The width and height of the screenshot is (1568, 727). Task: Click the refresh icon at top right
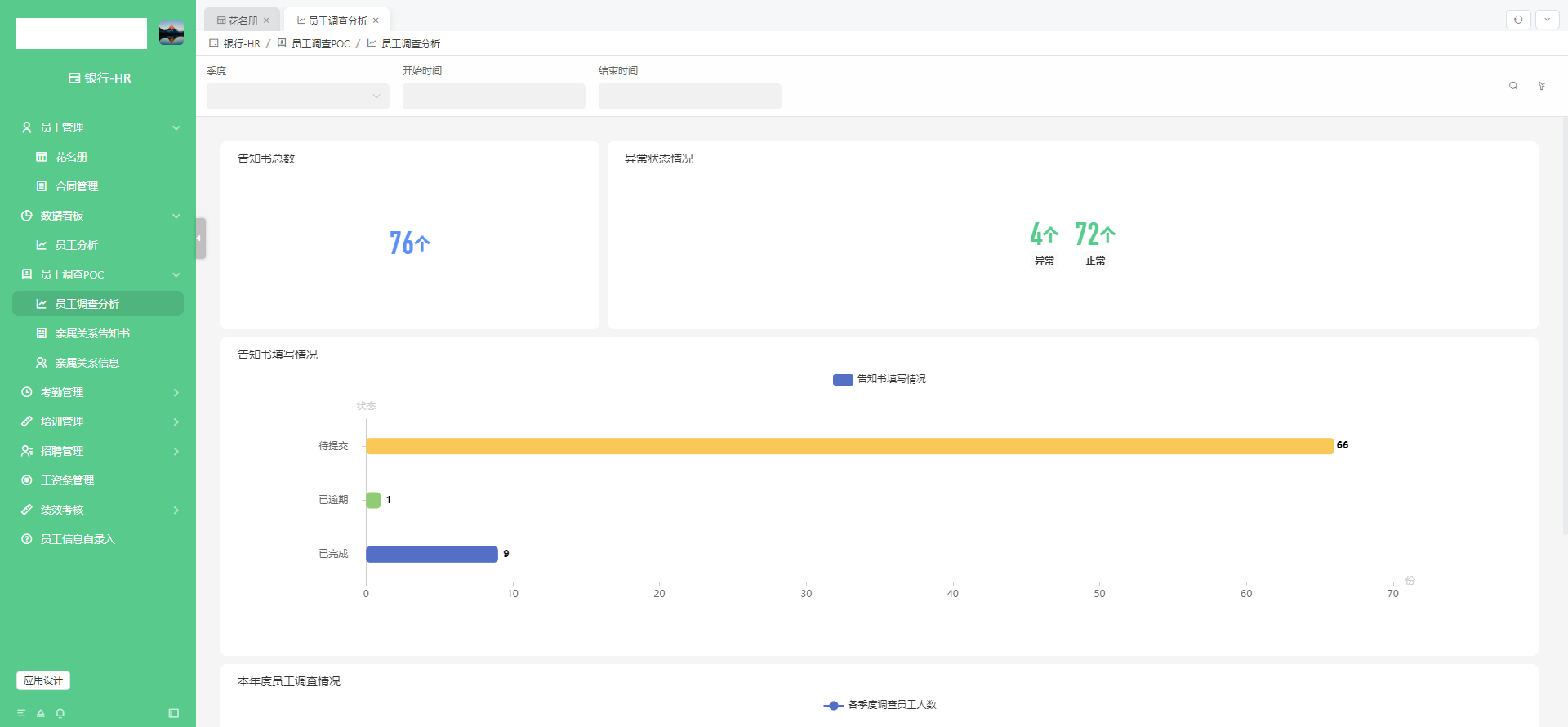click(x=1518, y=20)
